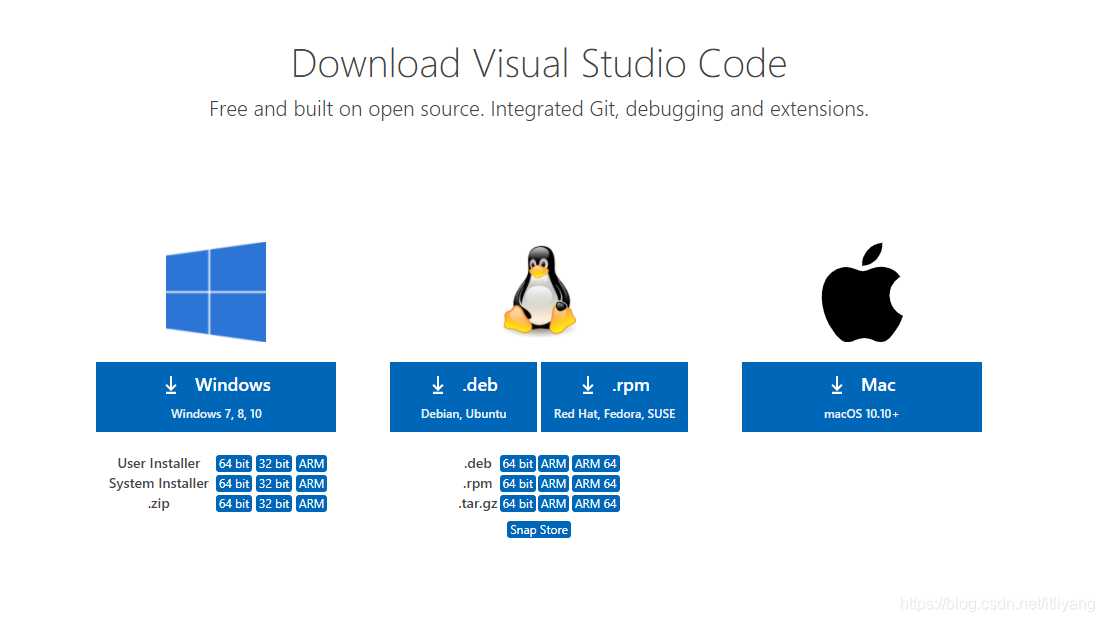Click the ".deb" row label under Linux
This screenshot has height=622, width=1104.
477,464
